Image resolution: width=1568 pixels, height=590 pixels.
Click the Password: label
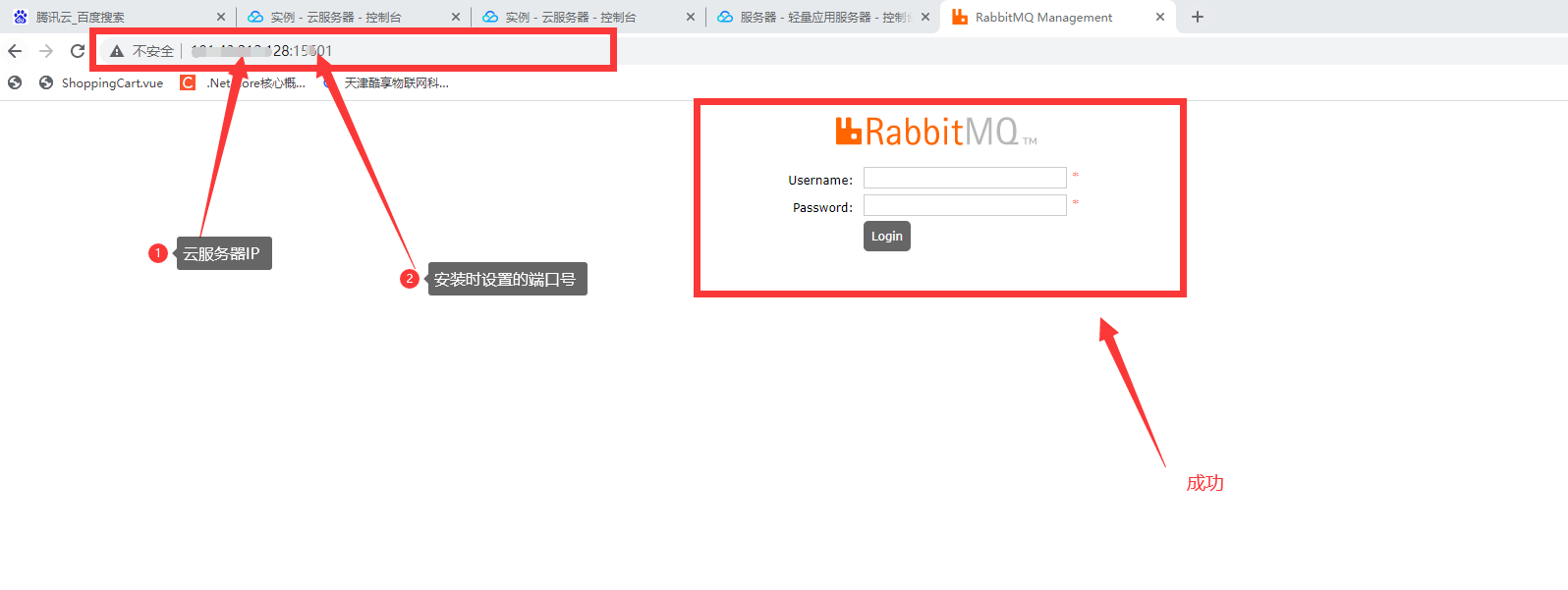(x=822, y=208)
